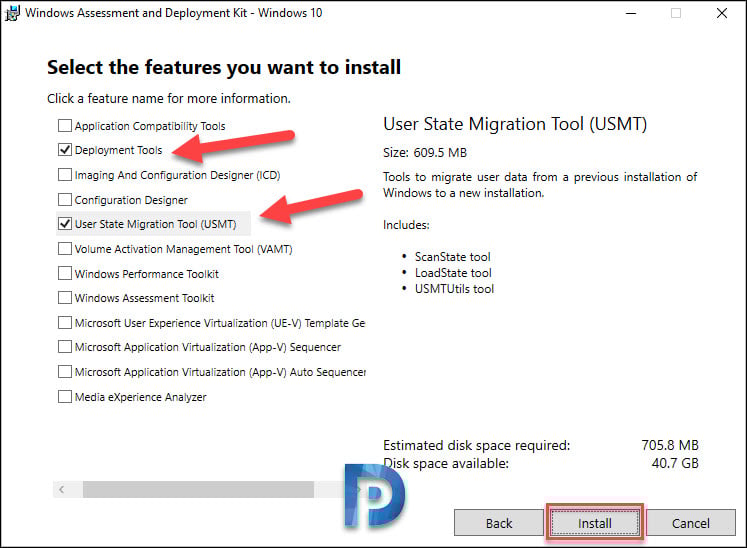Enable the App-V Sequencer checkbox
747x548 pixels.
[x=64, y=347]
